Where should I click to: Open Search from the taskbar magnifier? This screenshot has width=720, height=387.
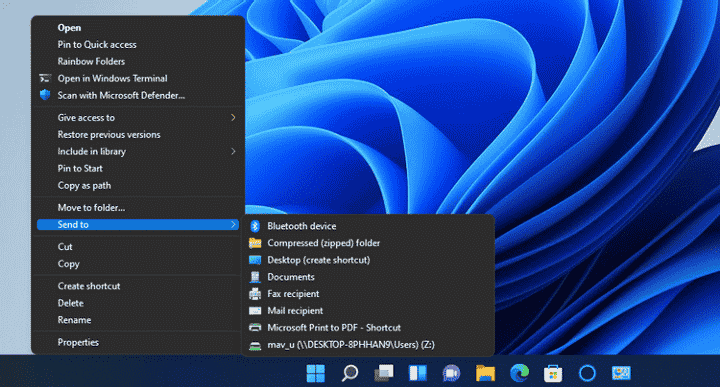coord(350,373)
